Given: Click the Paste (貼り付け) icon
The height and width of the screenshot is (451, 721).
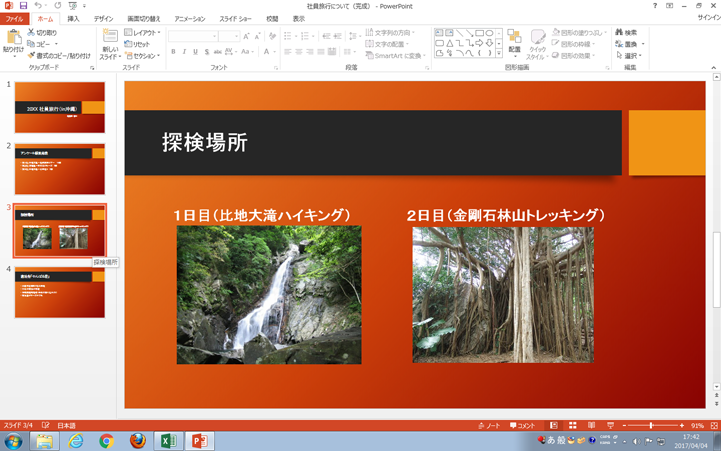Looking at the screenshot, I should coord(13,38).
